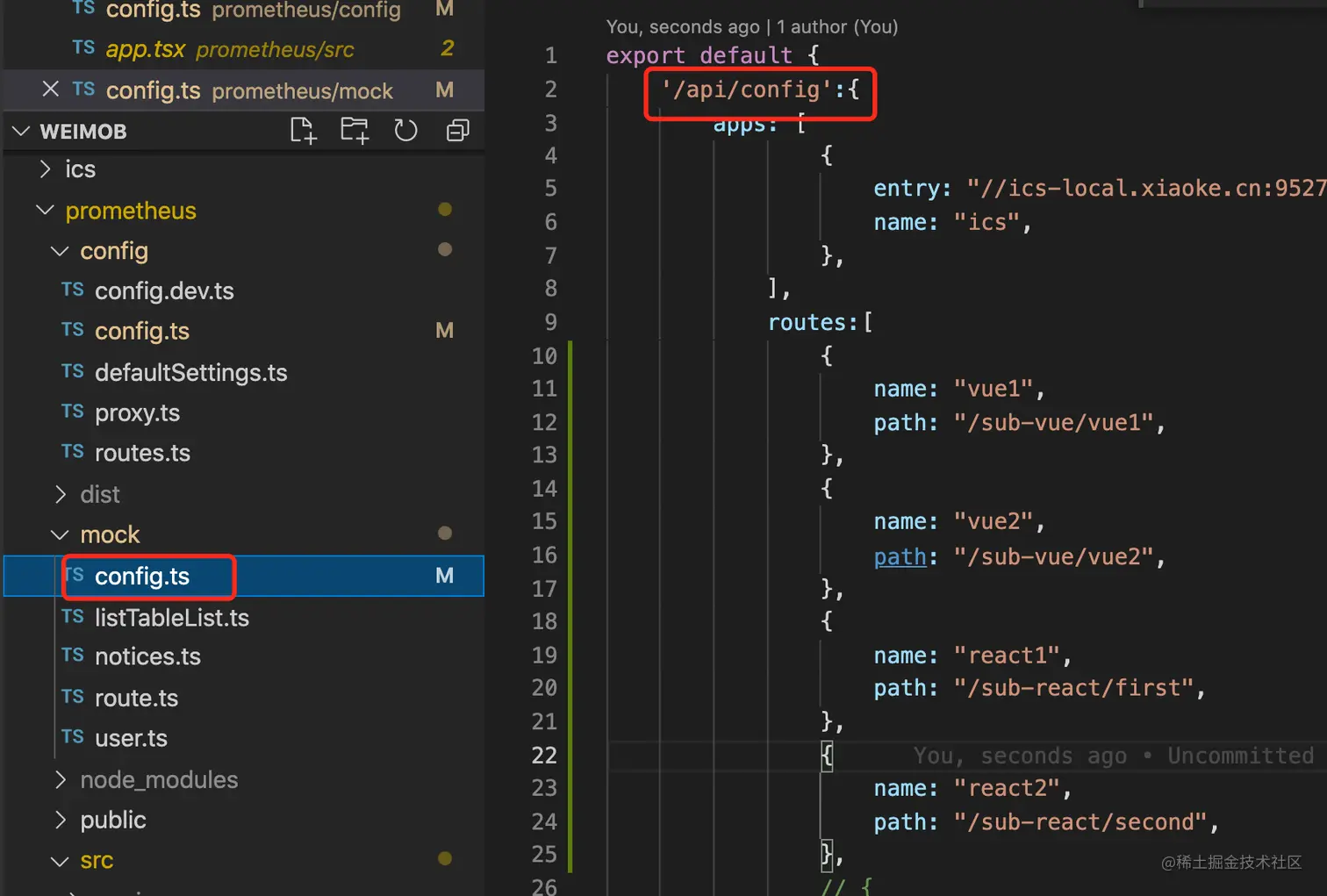Switch to app.tsx in open editors
The width and height of the screenshot is (1327, 896).
point(244,48)
